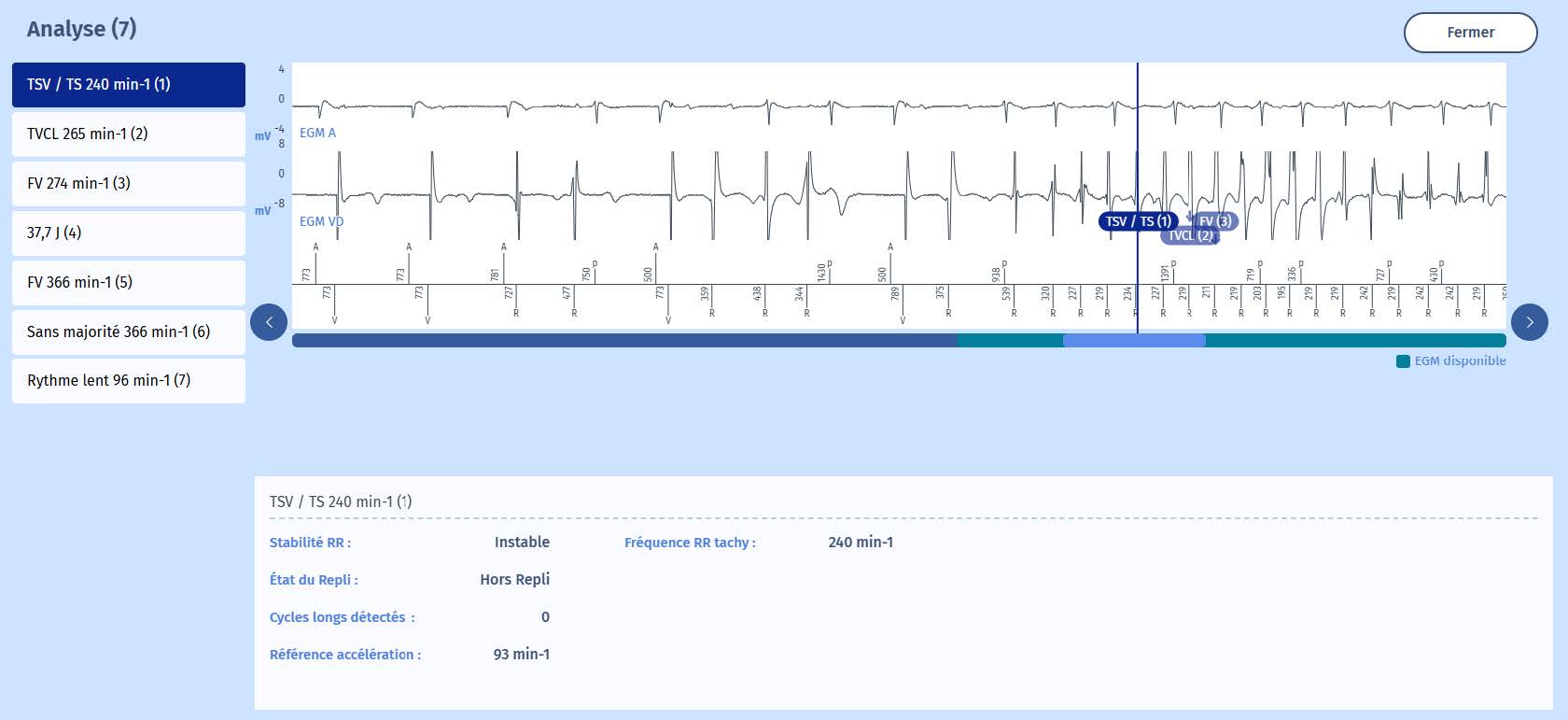This screenshot has width=1568, height=720.
Task: Select the FV 274 min-1 (3) entry
Action: [129, 184]
